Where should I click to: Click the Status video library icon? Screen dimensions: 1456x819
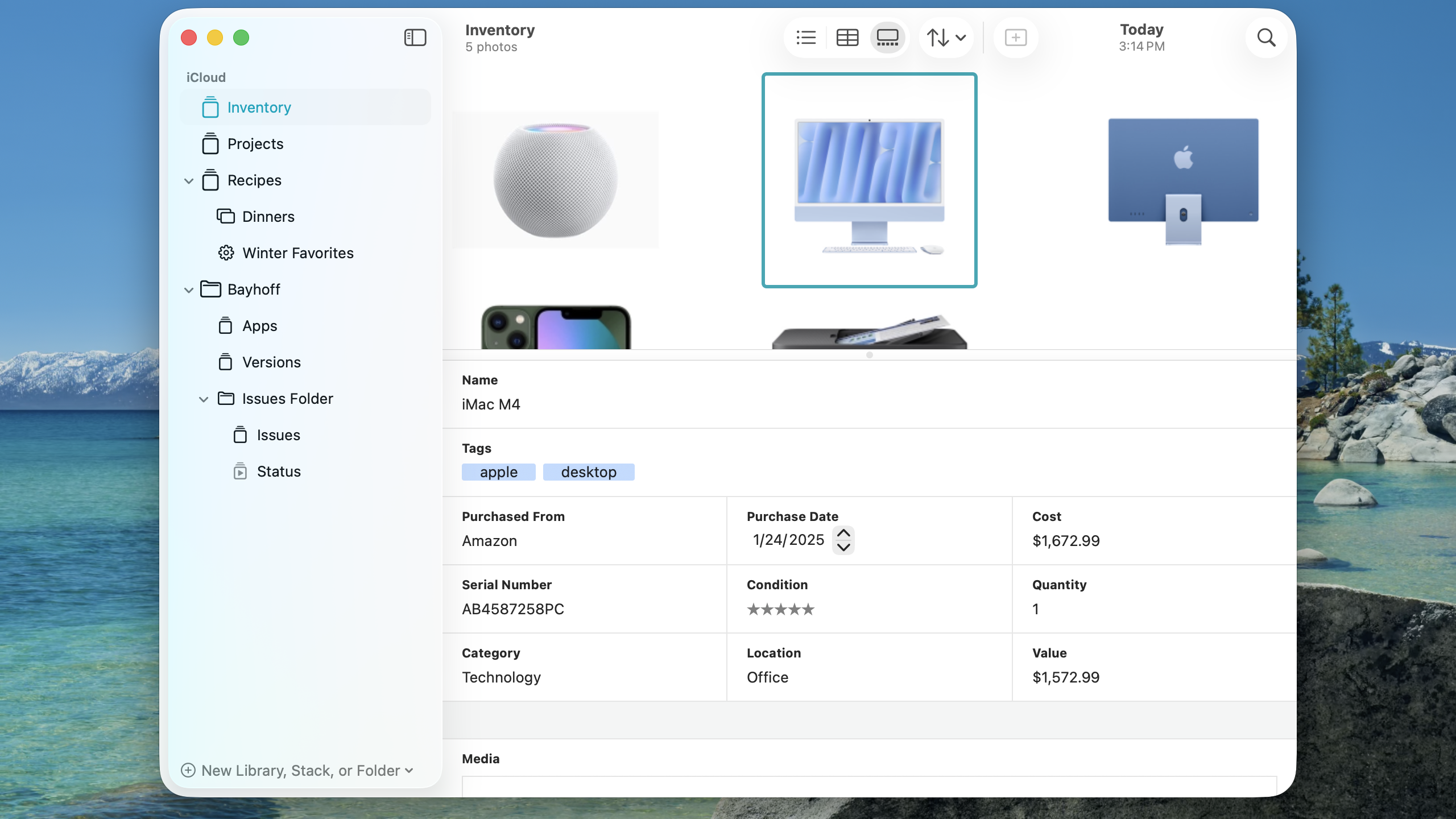241,471
